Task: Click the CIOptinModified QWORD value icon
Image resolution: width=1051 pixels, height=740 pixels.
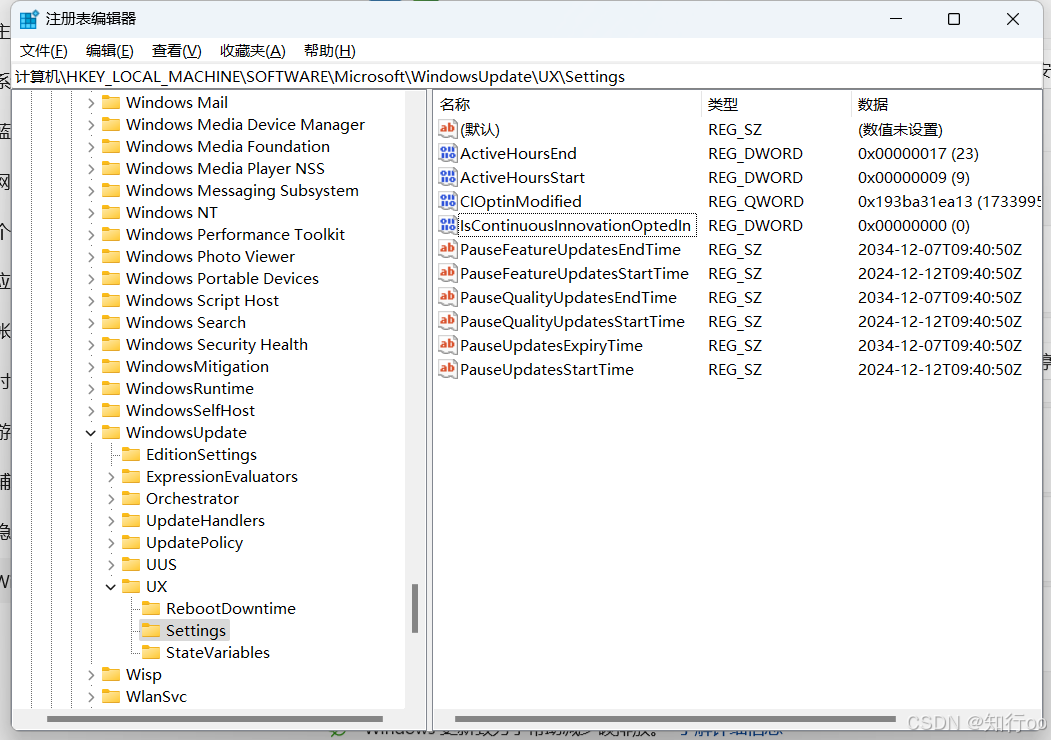Action: pos(447,202)
